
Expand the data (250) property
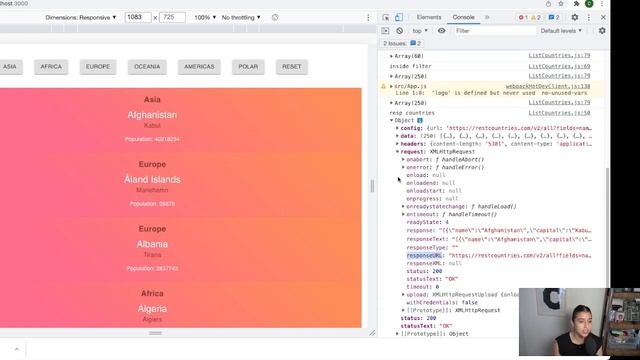398,136
